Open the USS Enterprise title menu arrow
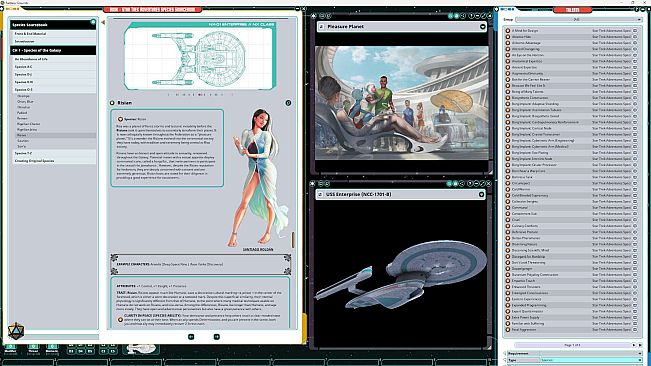This screenshot has width=651, height=366. pyautogui.click(x=481, y=194)
